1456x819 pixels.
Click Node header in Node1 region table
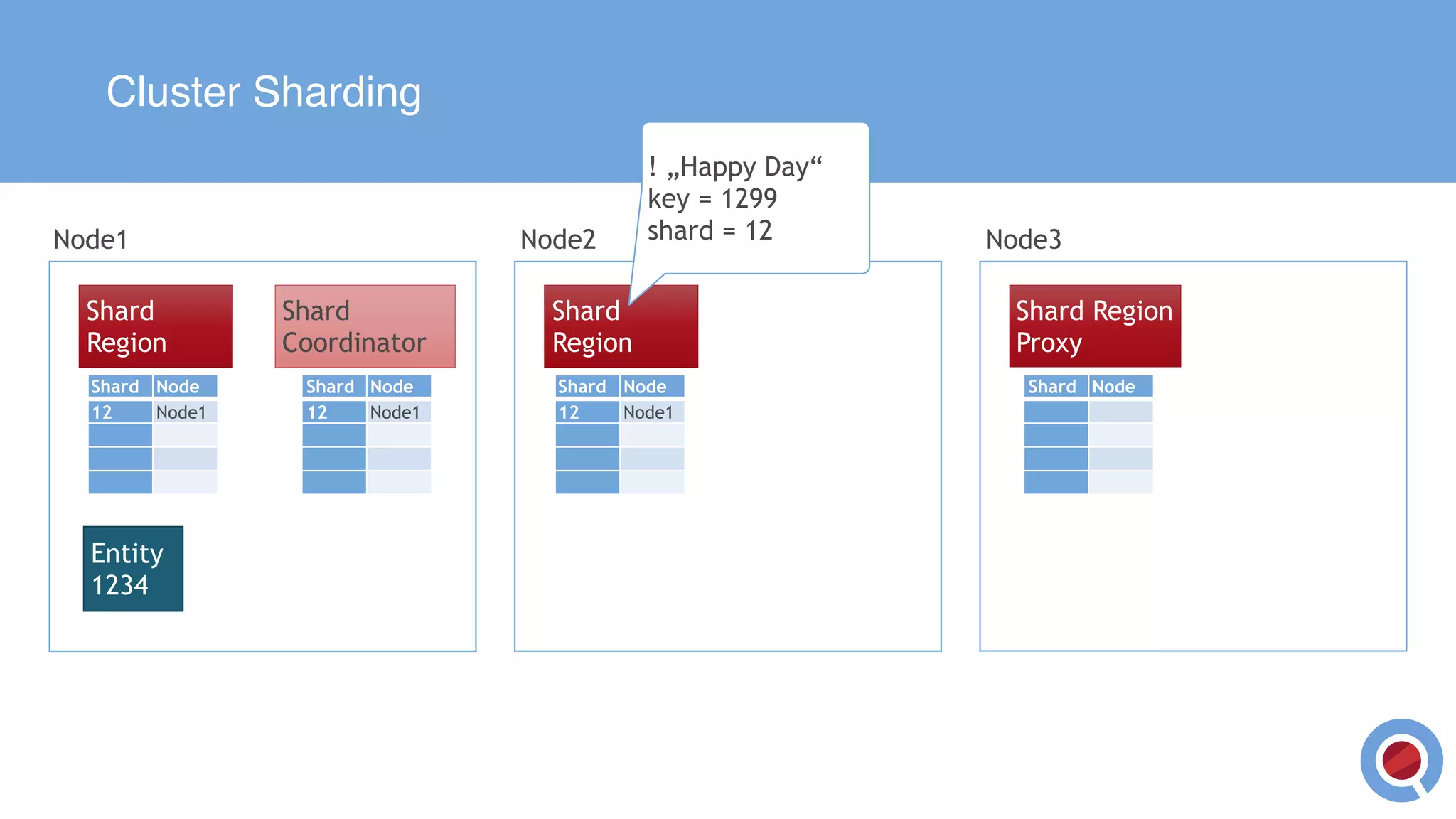click(185, 386)
